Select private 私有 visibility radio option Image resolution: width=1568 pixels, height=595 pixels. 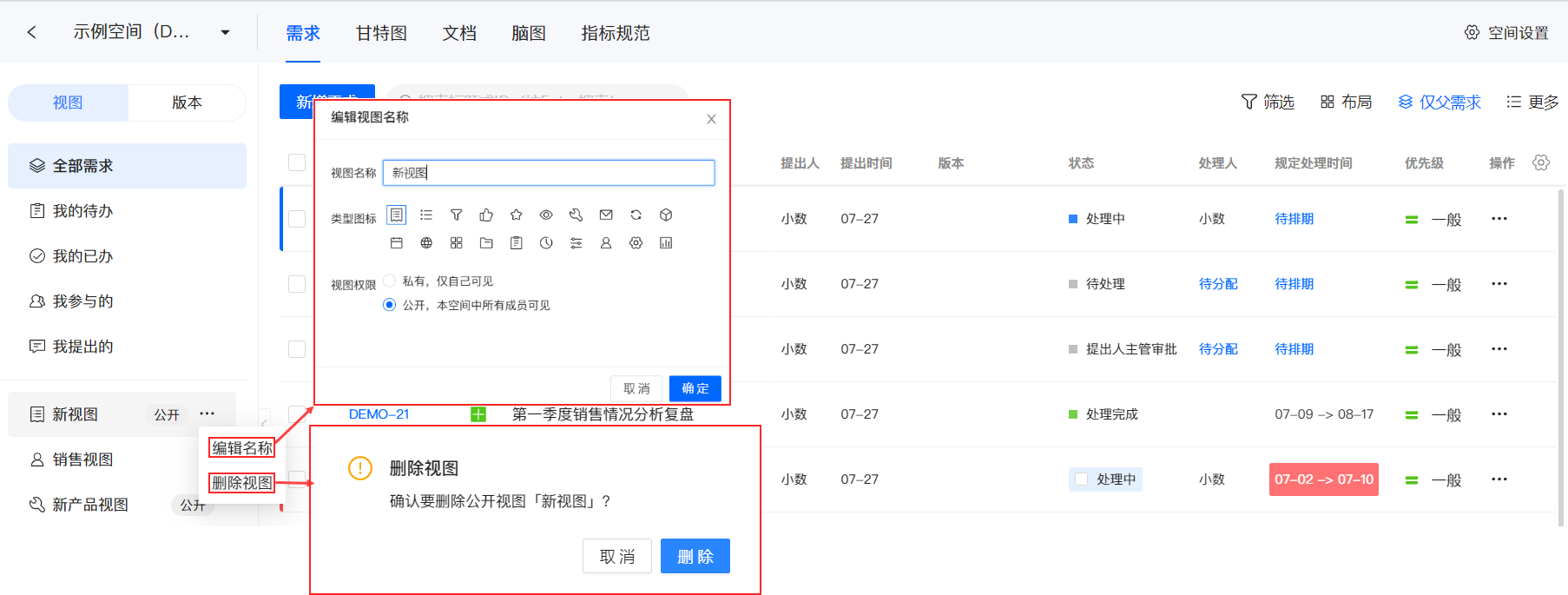coord(389,281)
